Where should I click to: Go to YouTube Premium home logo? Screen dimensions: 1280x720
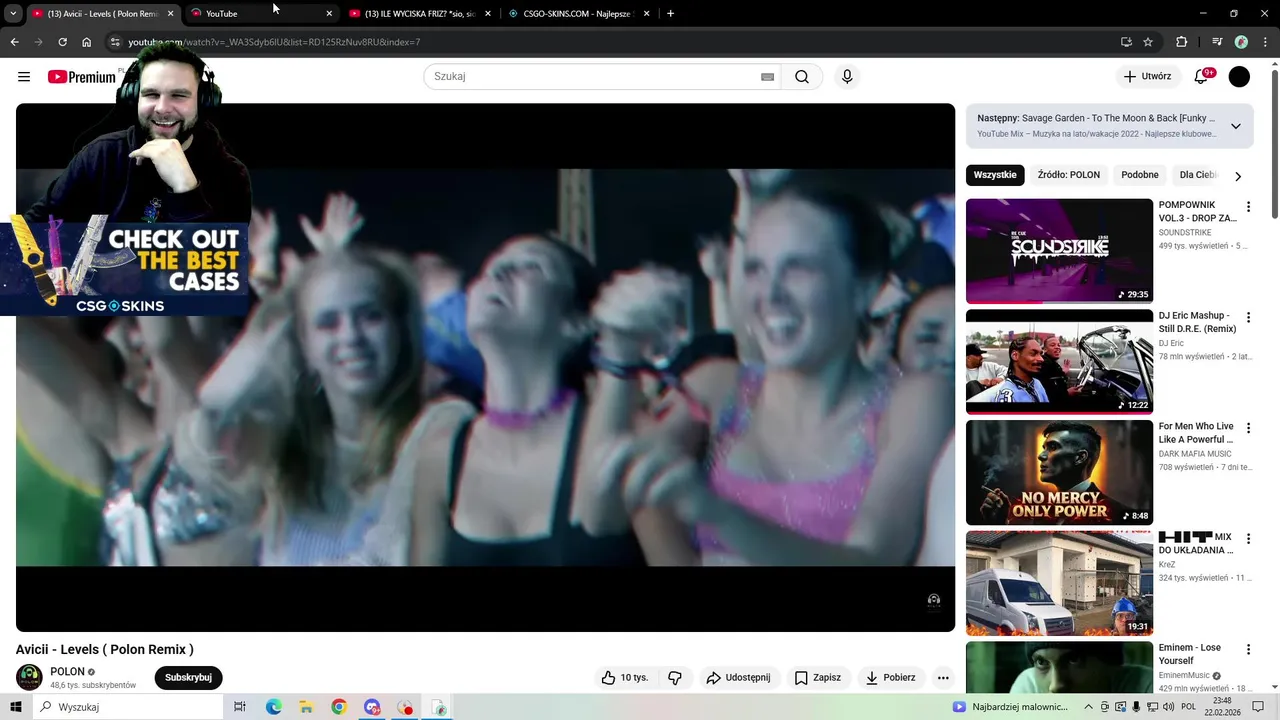pyautogui.click(x=82, y=77)
